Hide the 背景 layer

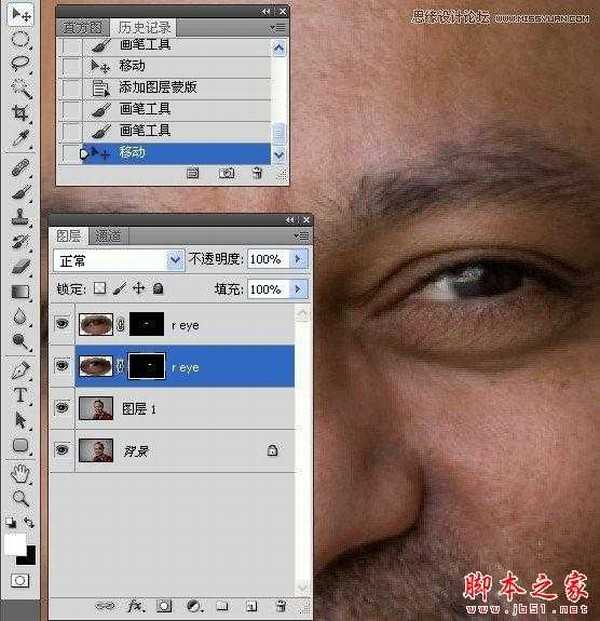[62, 450]
